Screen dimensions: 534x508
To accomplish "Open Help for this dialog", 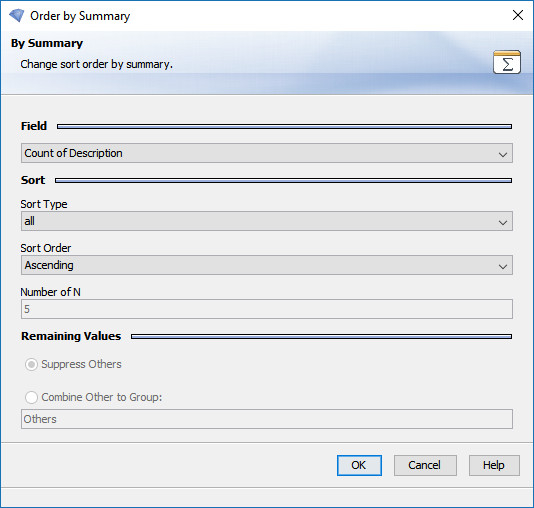I will tap(494, 465).
